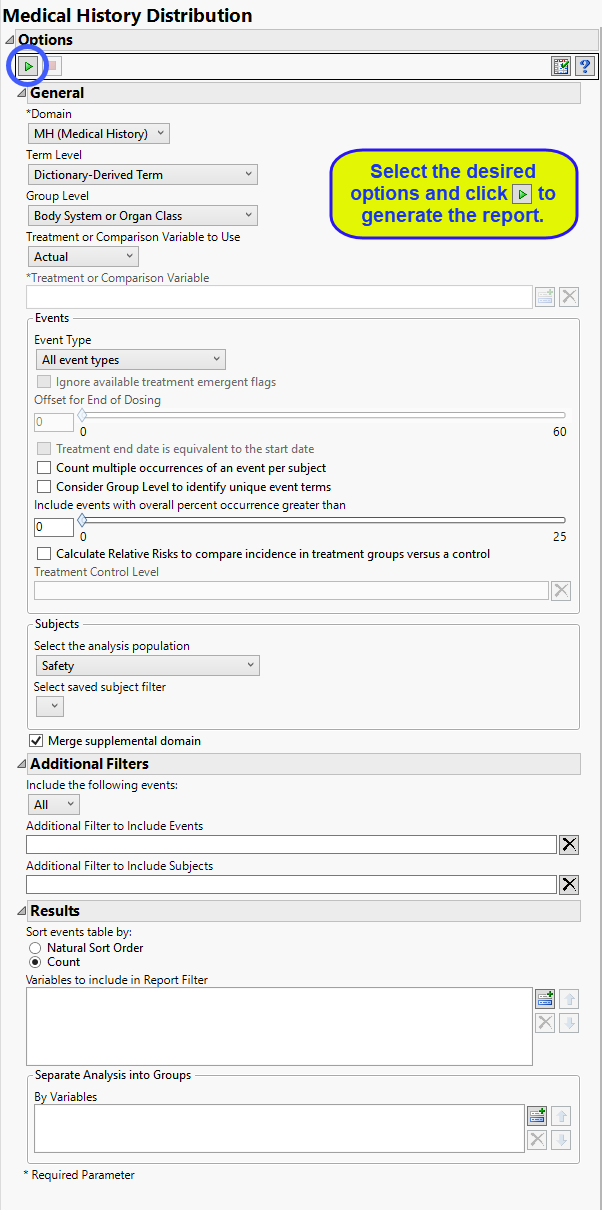Select Natural Sort Order radio button
This screenshot has height=1210, width=602.
click(36, 948)
